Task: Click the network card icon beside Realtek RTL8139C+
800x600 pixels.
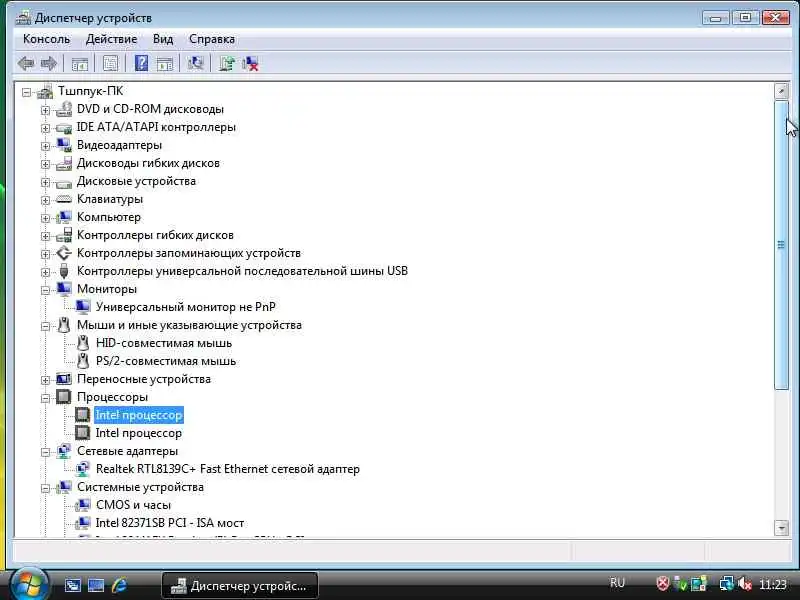Action: (x=83, y=469)
